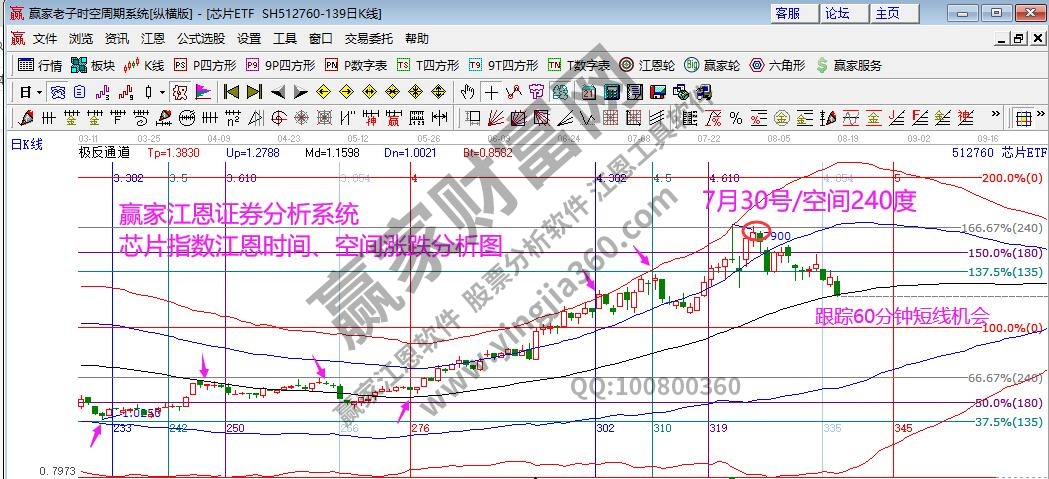Toggle the colored flag chart overlay button
Screen dimensions: 1049x479
[x=203, y=92]
